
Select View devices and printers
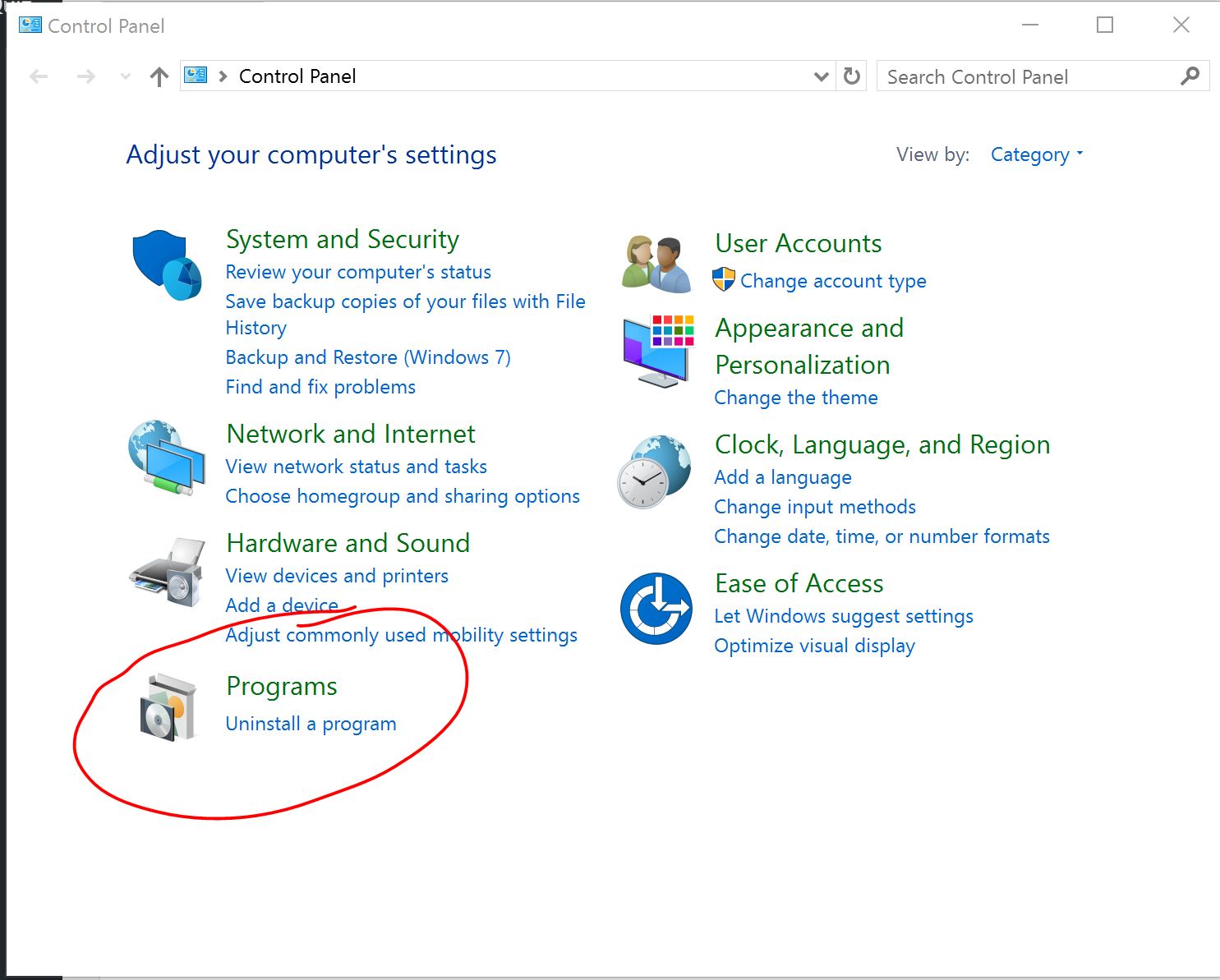(x=337, y=576)
